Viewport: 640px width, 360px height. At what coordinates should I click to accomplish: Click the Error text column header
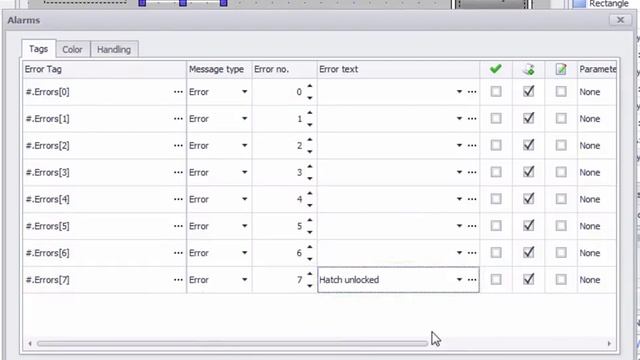398,69
